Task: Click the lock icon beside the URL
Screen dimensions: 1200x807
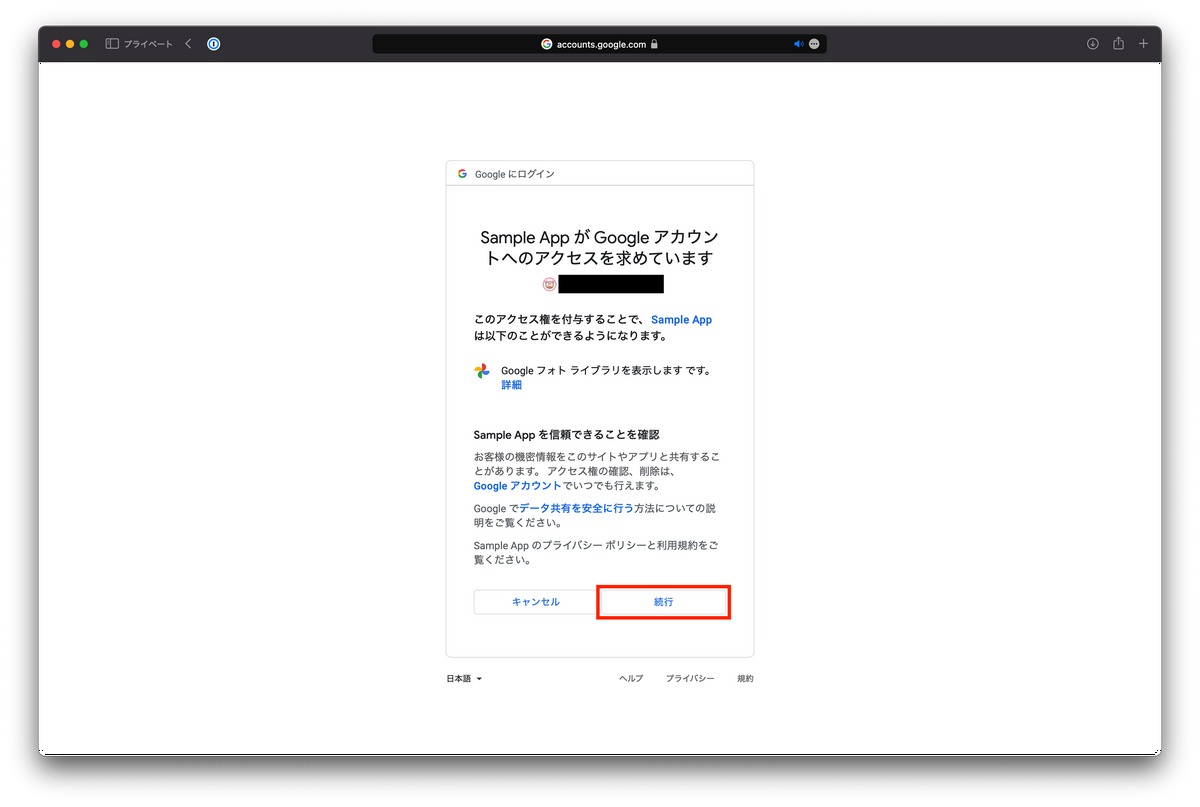Action: (x=654, y=44)
